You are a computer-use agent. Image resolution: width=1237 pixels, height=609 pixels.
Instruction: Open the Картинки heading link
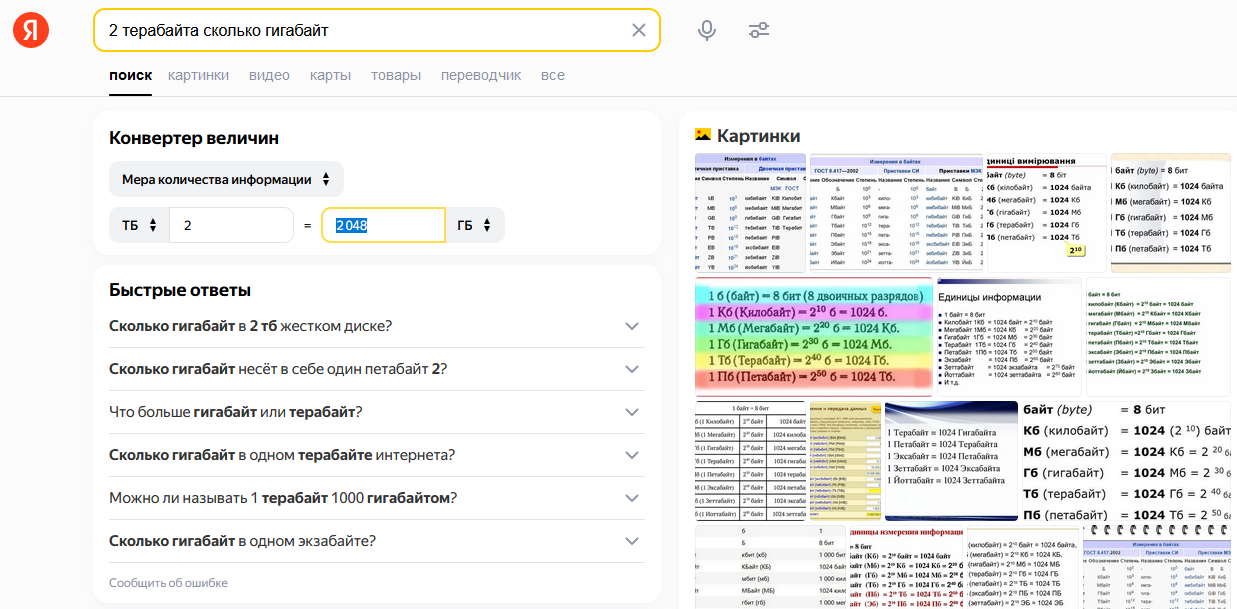point(758,136)
